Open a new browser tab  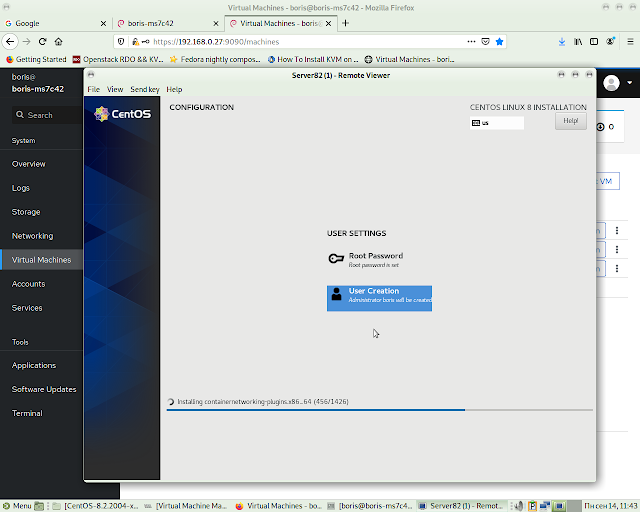point(345,23)
